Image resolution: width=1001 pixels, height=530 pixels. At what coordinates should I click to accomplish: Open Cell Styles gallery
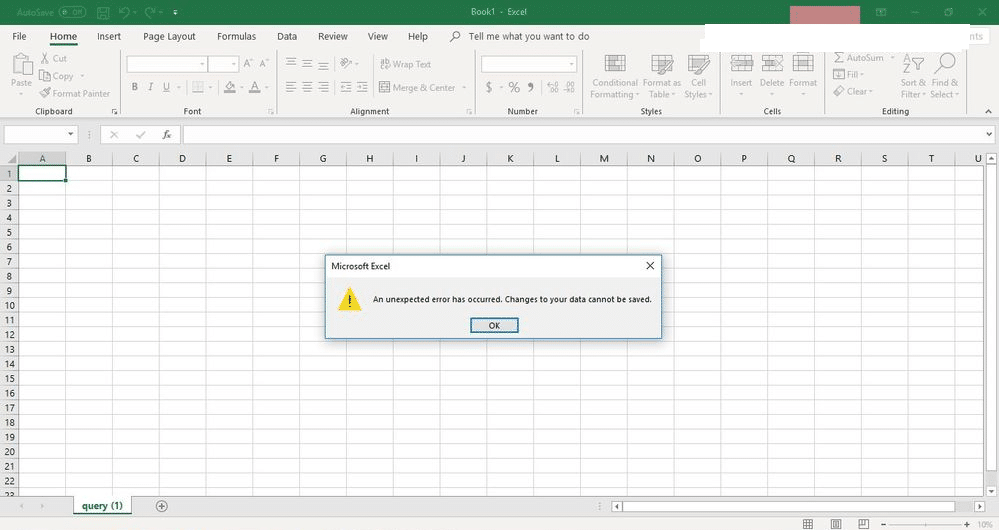coord(698,77)
